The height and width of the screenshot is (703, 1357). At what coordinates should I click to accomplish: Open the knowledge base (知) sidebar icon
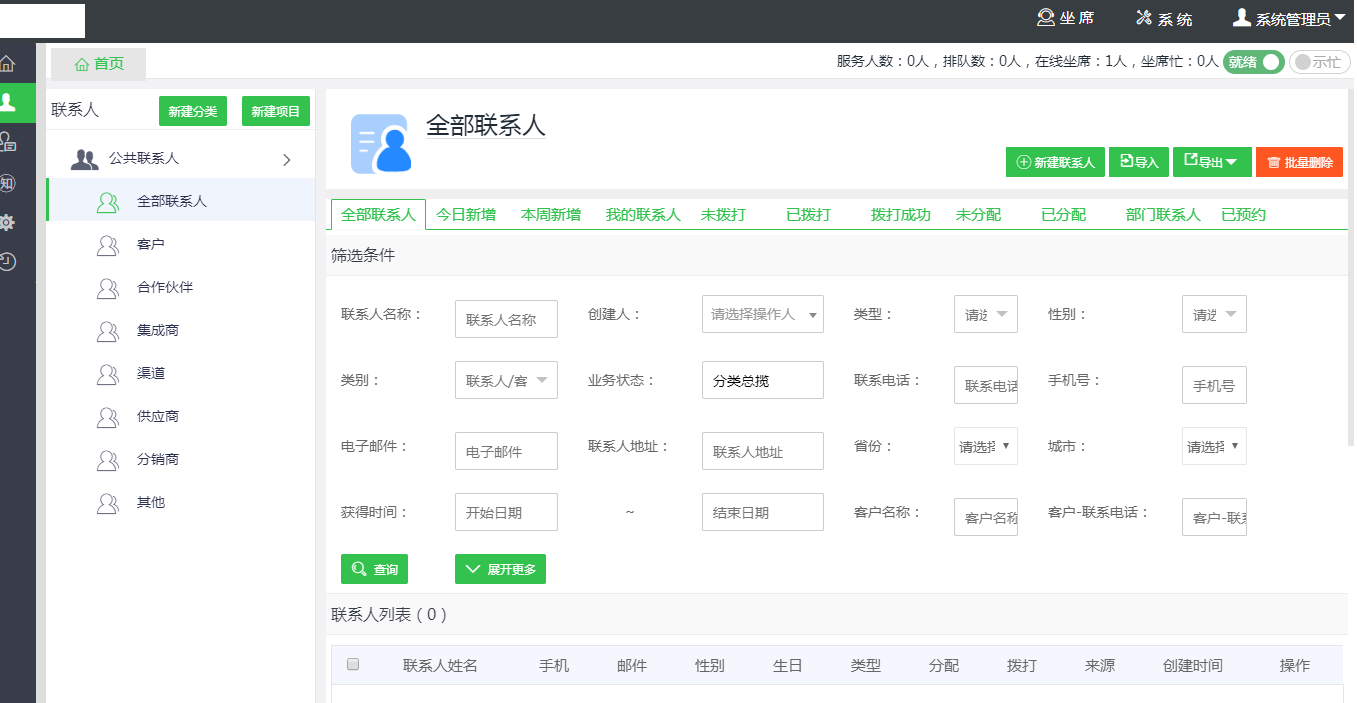pos(8,183)
